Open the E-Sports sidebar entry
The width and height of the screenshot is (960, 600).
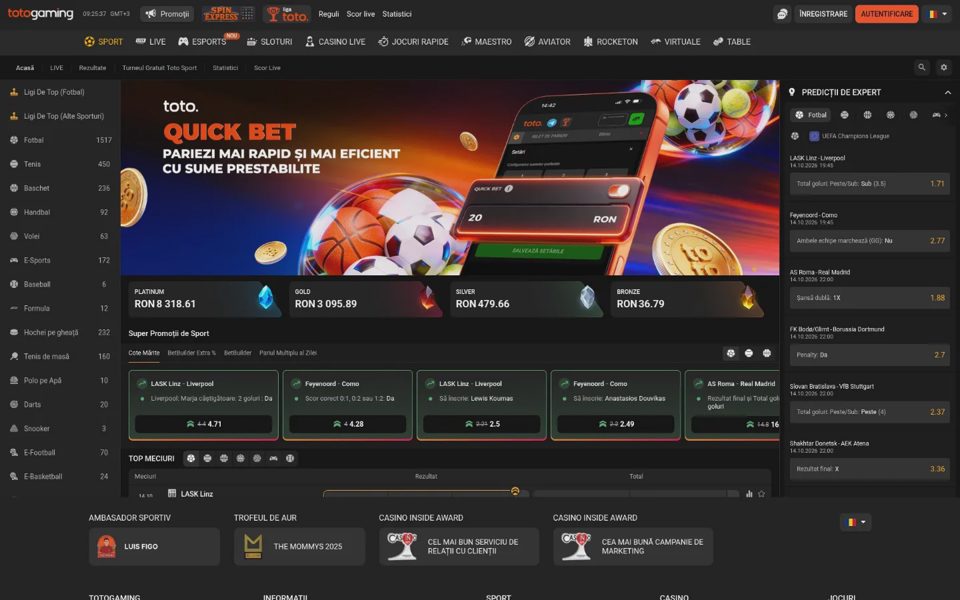[60, 260]
